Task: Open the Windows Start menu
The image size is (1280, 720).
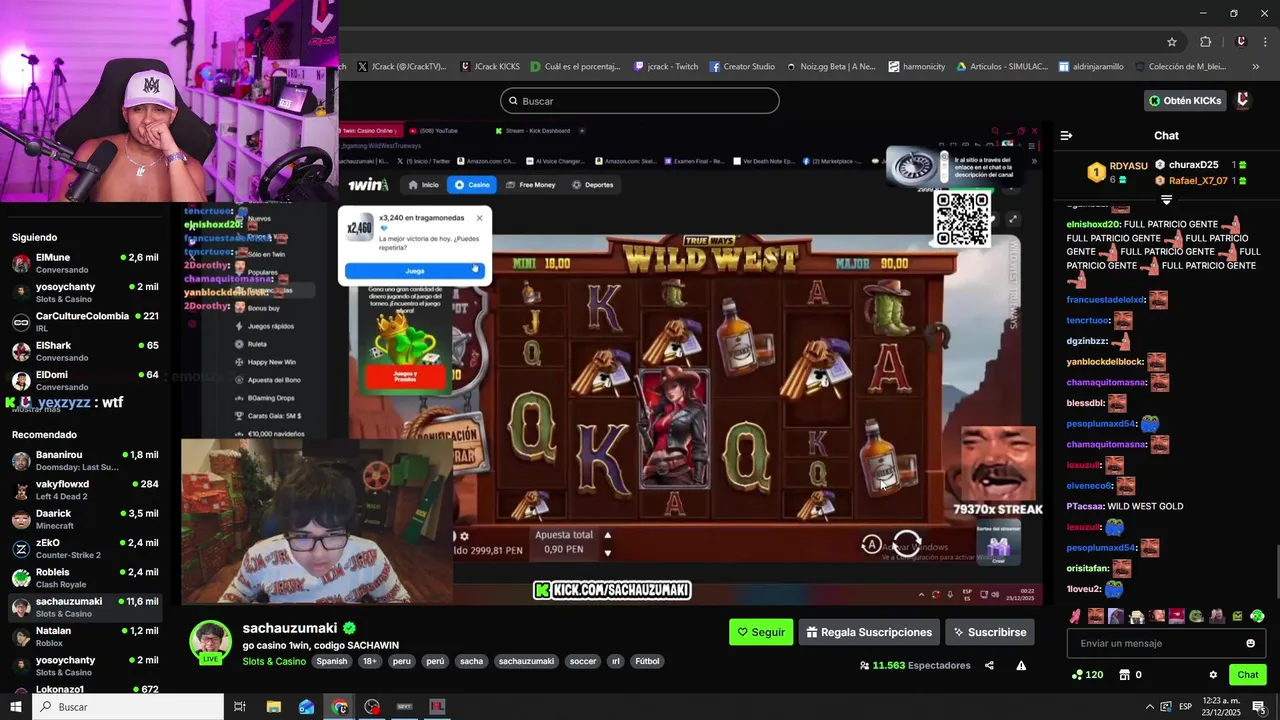Action: pos(15,707)
